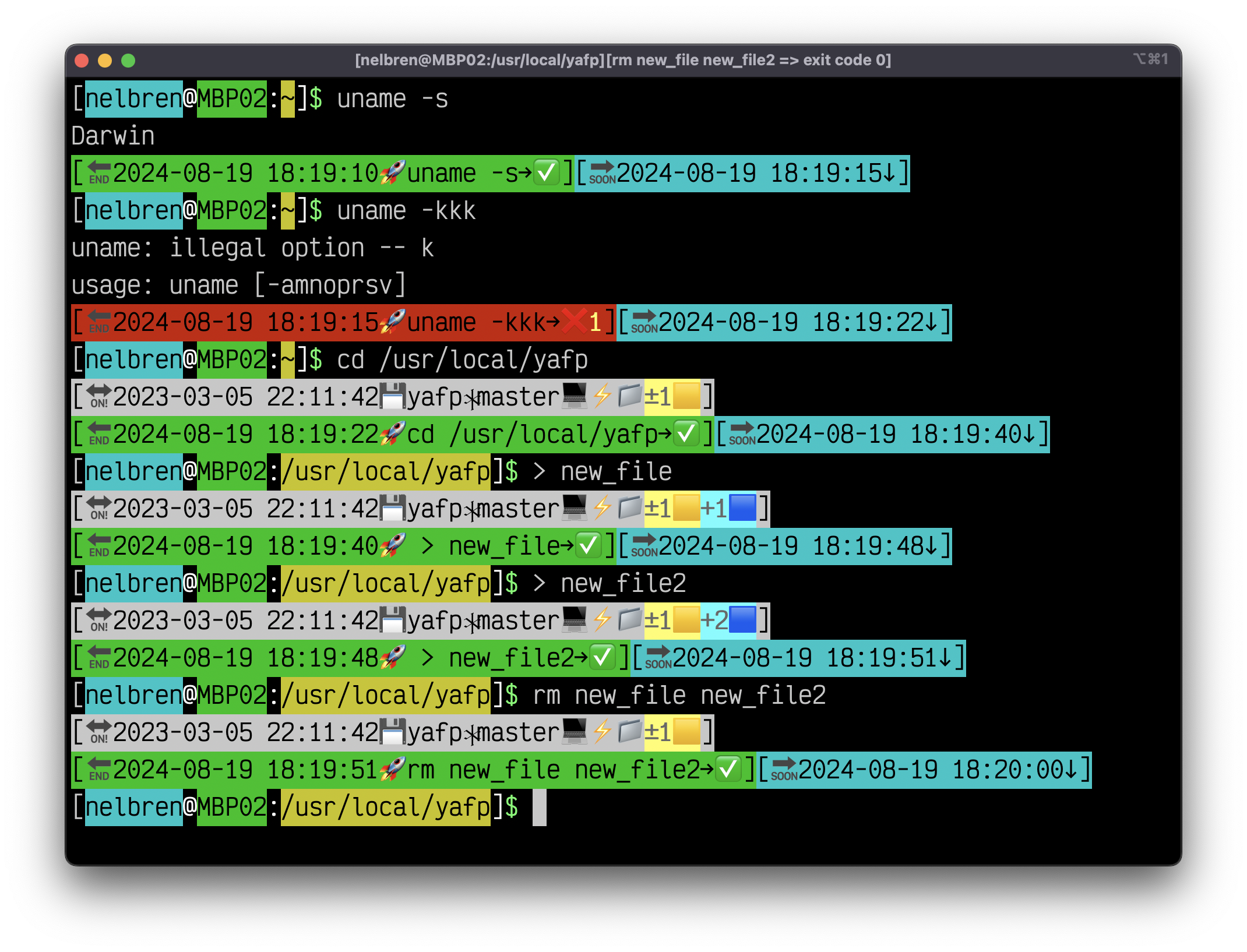
Task: Click the SOON arrow icon at 18:19:51
Action: (x=658, y=658)
